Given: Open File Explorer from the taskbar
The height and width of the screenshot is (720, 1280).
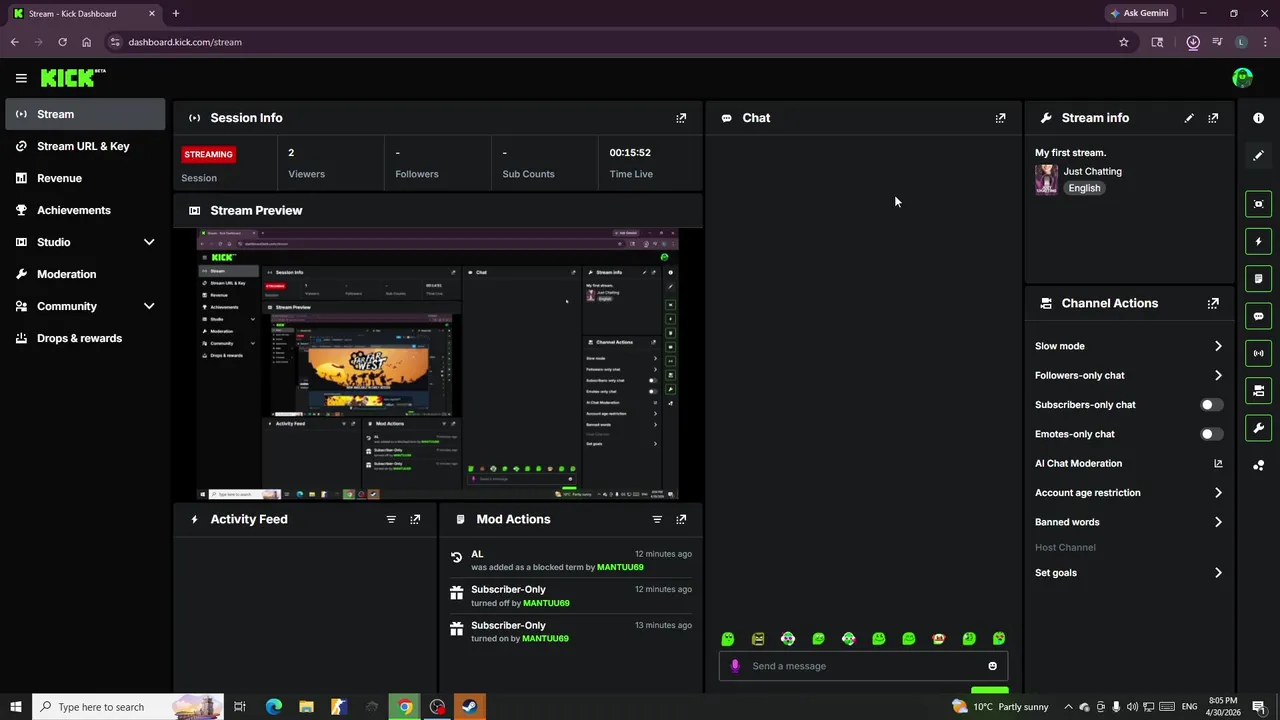Looking at the screenshot, I should tap(306, 707).
